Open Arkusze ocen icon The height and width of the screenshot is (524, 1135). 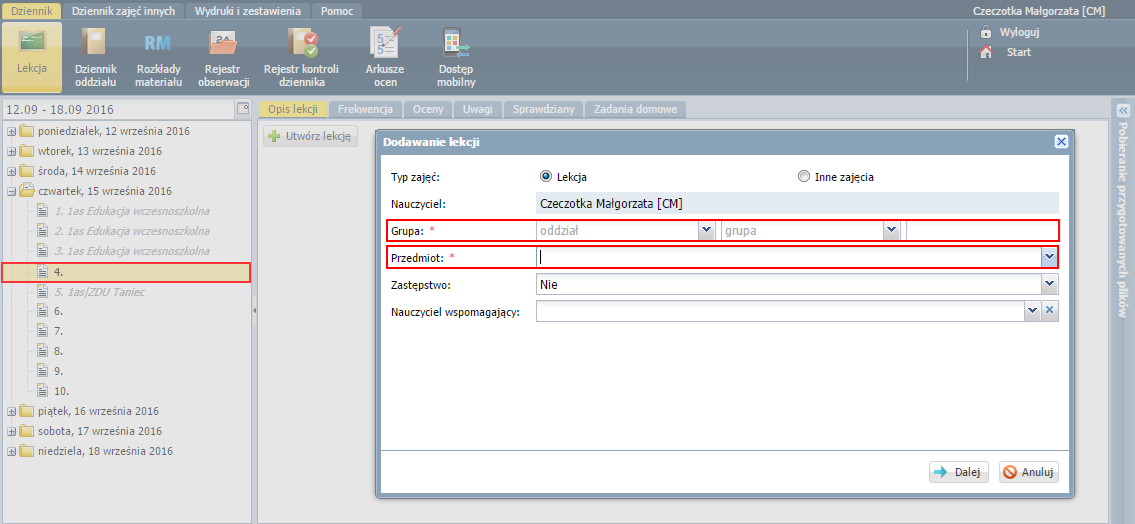[x=385, y=42]
